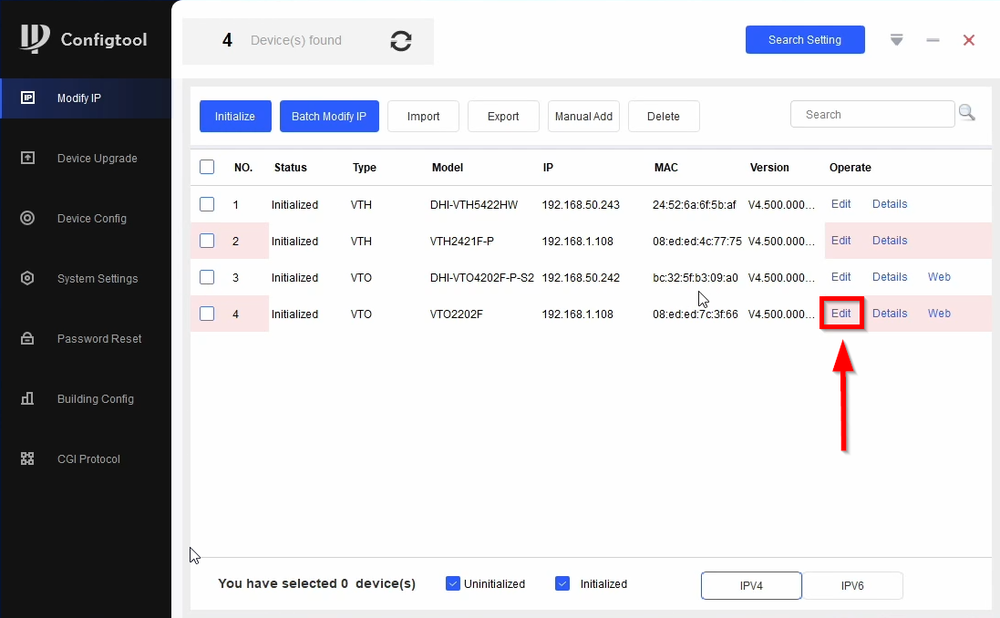The width and height of the screenshot is (1000, 618).
Task: Edit the VTO2202F device
Action: point(841,313)
